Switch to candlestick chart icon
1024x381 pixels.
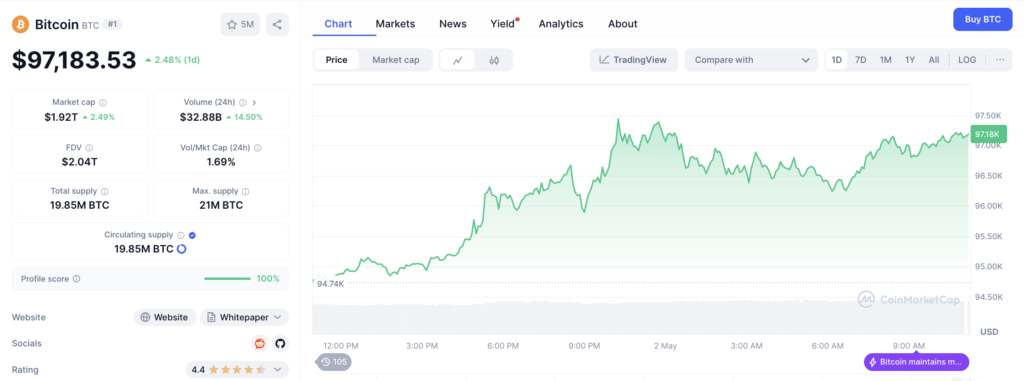pos(494,60)
